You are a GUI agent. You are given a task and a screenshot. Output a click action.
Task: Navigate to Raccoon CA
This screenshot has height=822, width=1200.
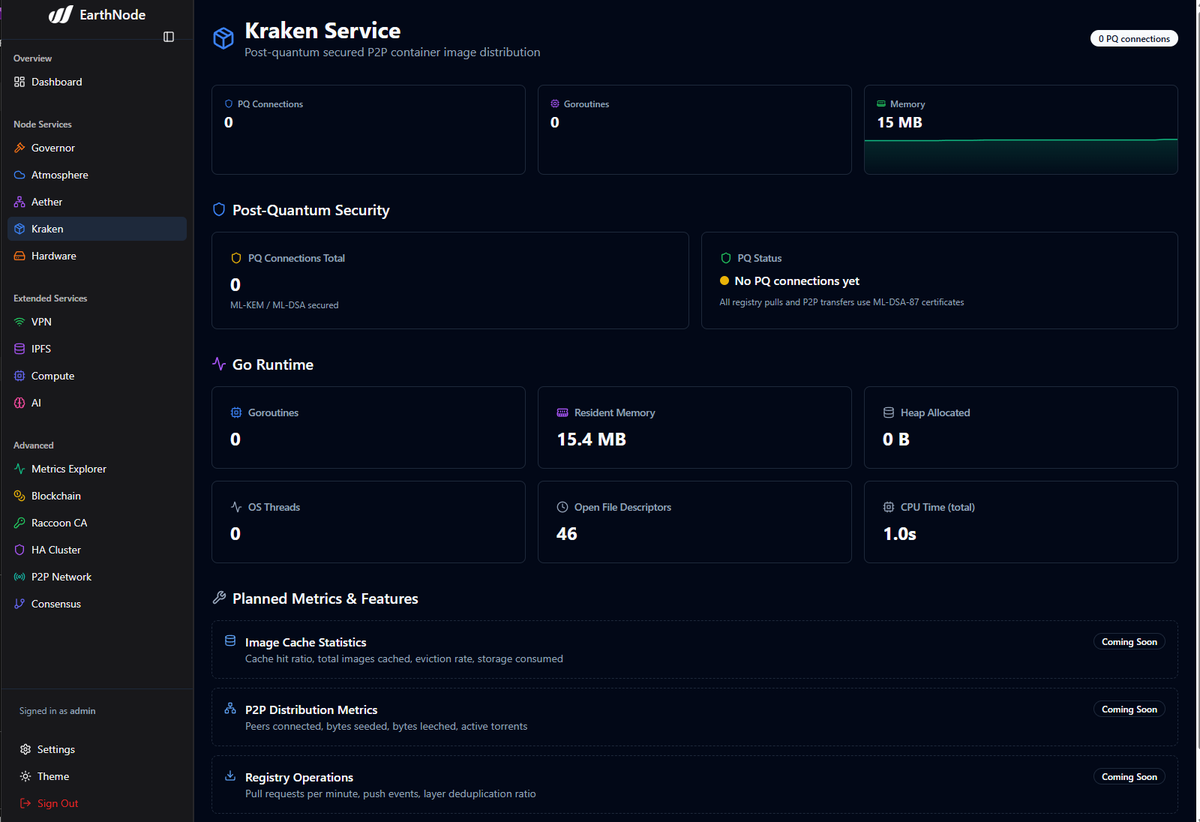pos(96,523)
